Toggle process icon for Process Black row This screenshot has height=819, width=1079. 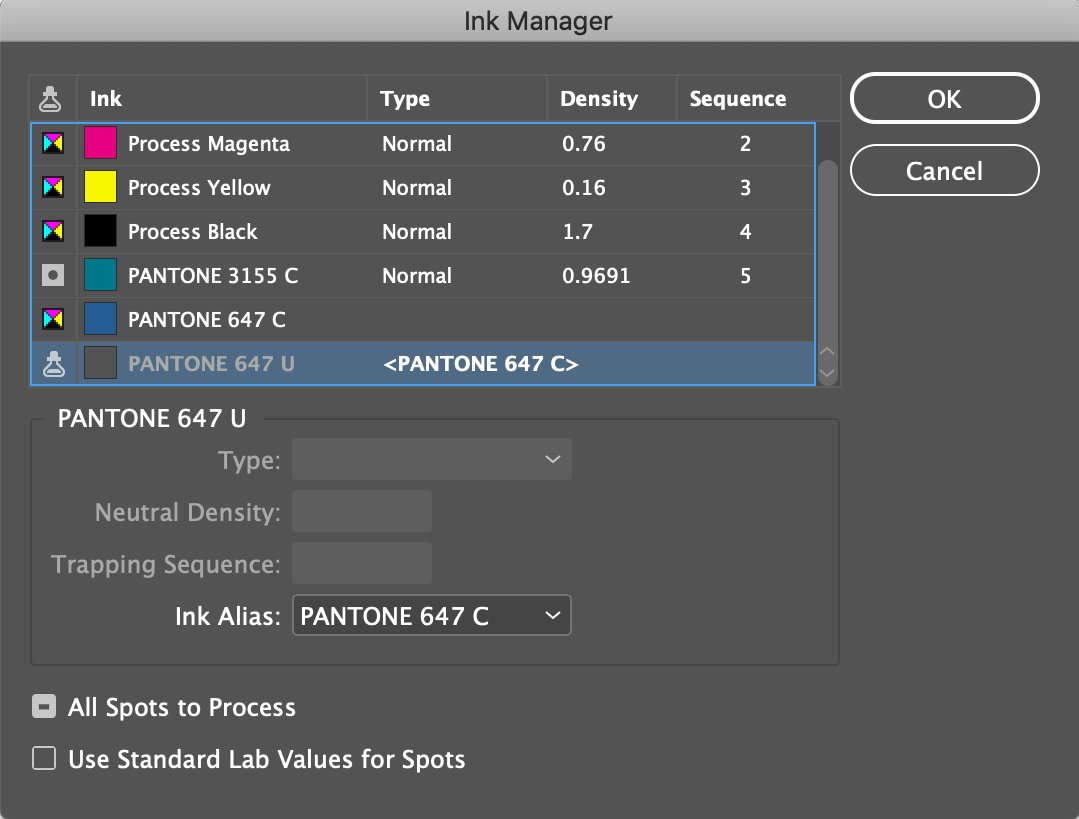[x=53, y=231]
